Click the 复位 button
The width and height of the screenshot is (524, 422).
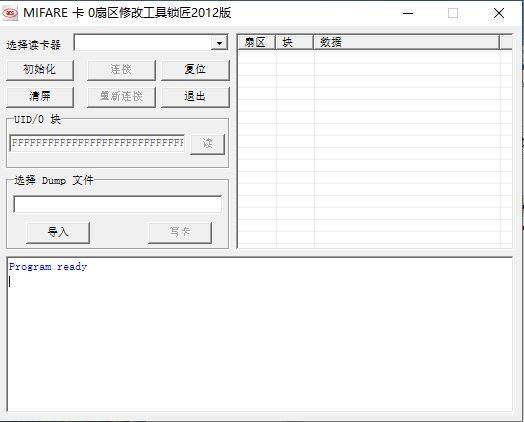(x=195, y=70)
